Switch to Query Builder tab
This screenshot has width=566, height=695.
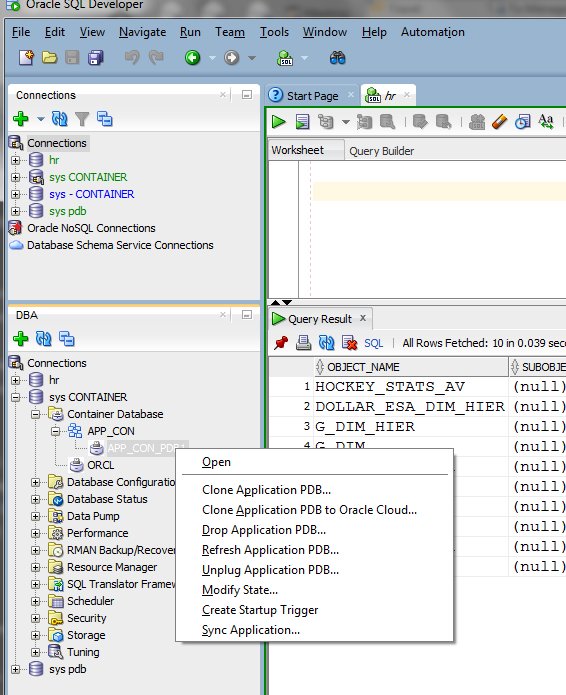tap(381, 151)
